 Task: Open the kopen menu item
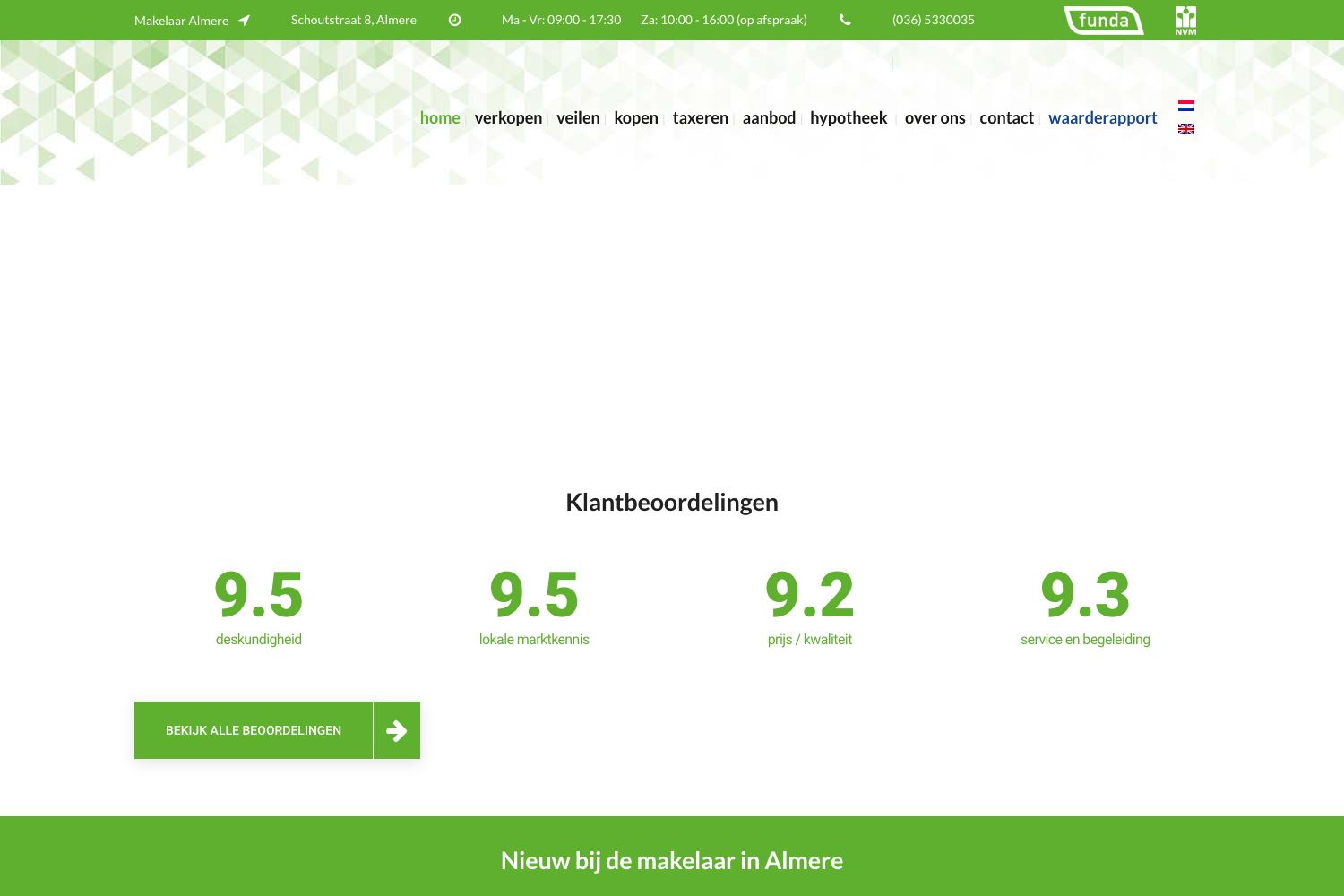[636, 117]
